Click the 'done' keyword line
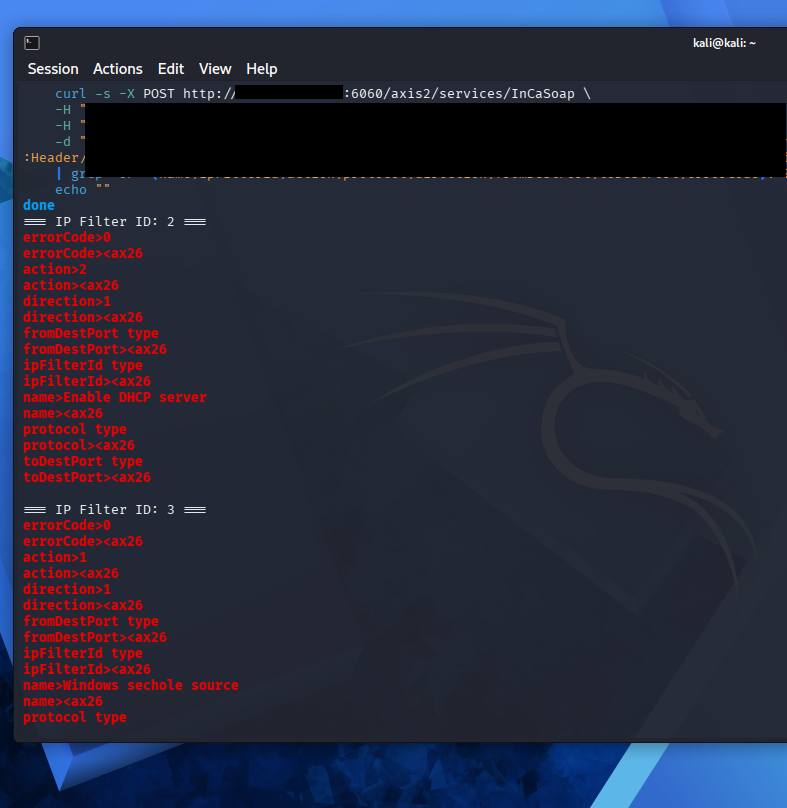 tap(39, 205)
